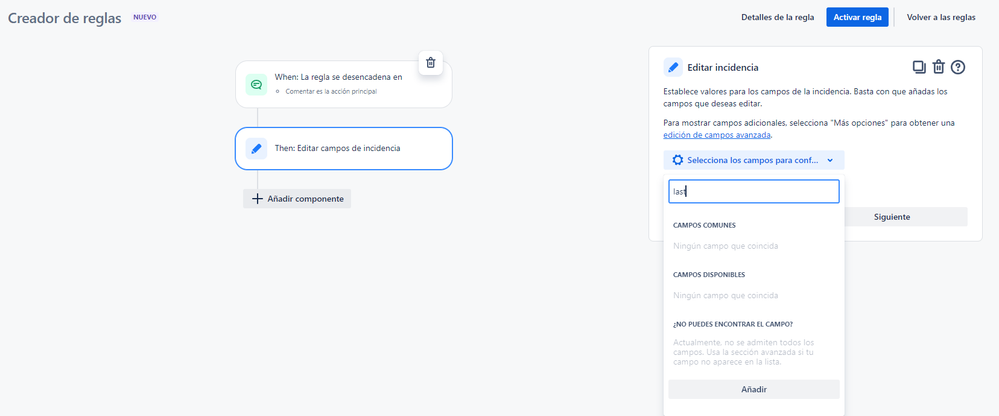This screenshot has width=999, height=416.
Task: Click the pencil icon in Editar incidencia header
Action: click(x=673, y=67)
